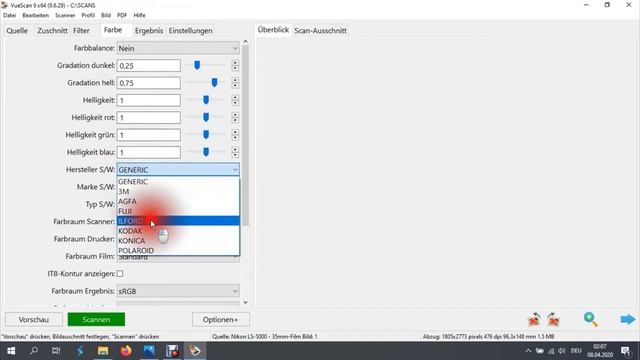Click the blue lightning-bolt taskbar app

[80, 351]
